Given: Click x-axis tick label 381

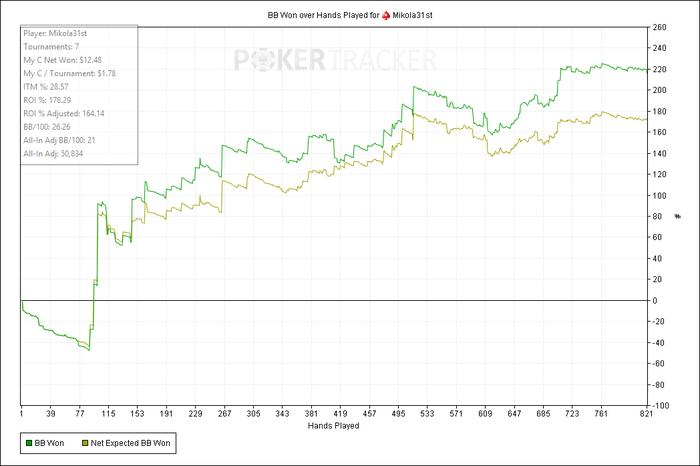Looking at the screenshot, I should [311, 414].
